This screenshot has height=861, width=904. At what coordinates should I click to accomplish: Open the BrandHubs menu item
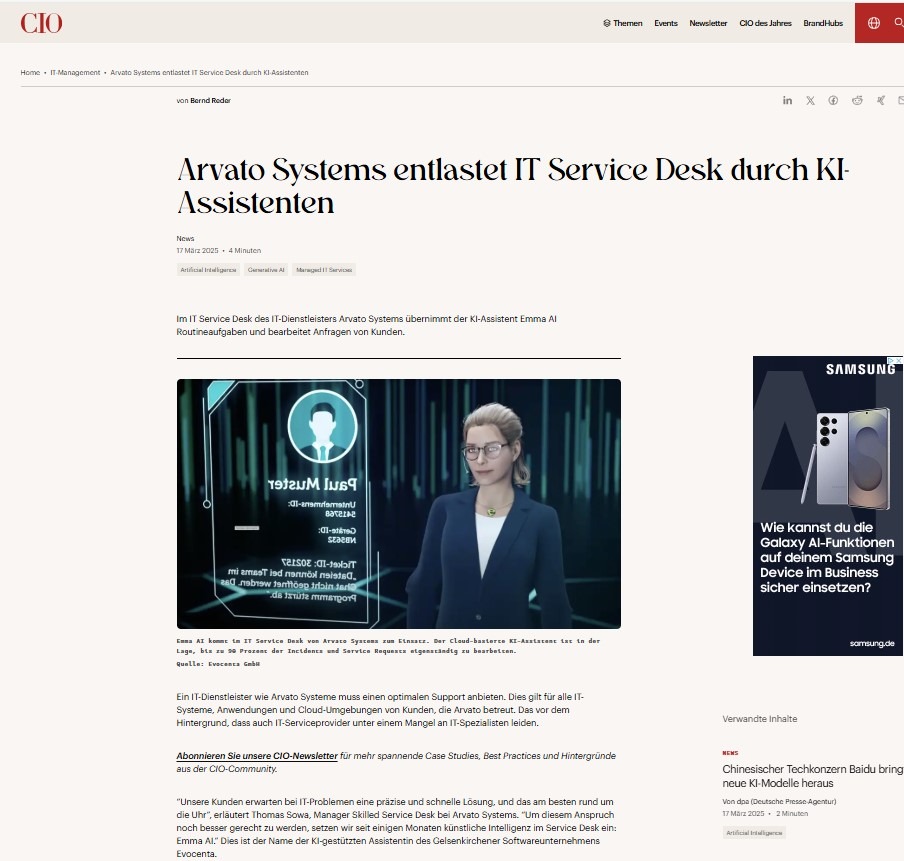pyautogui.click(x=823, y=23)
